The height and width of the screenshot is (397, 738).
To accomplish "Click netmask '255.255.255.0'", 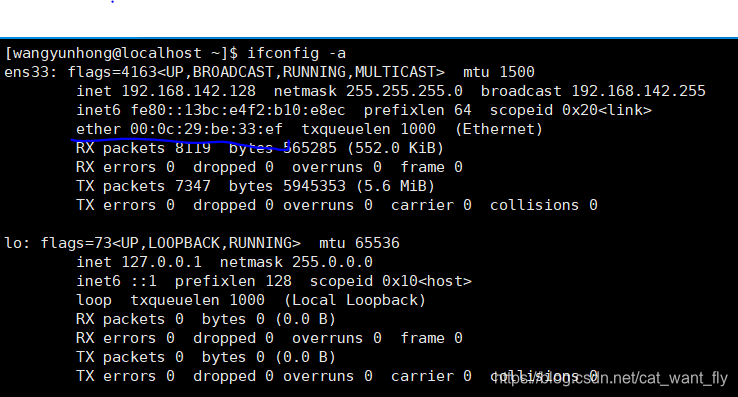I will click(x=404, y=91).
